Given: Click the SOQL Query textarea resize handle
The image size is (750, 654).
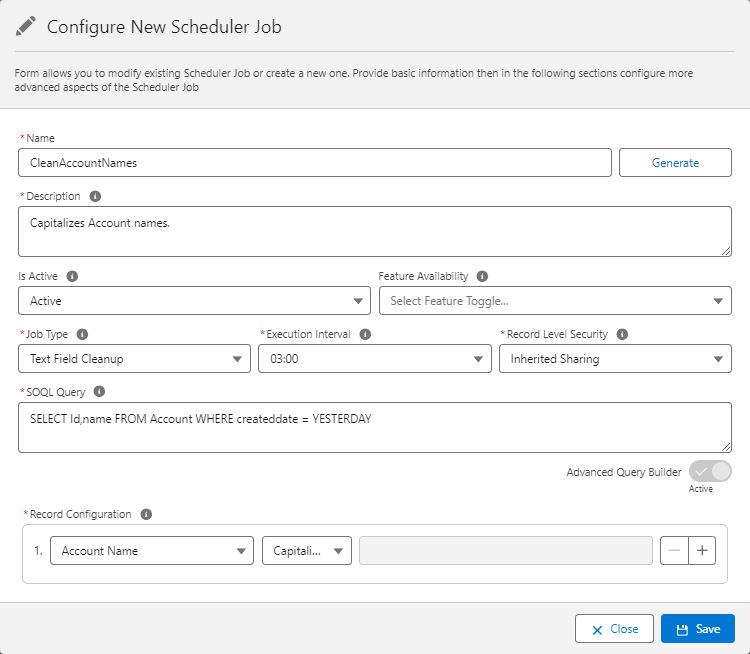Looking at the screenshot, I should pyautogui.click(x=726, y=447).
